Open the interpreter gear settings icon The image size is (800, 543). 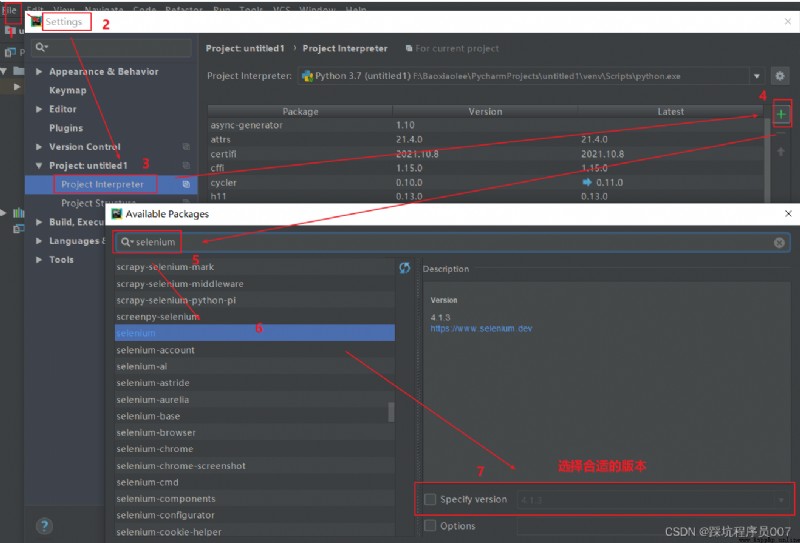click(x=780, y=76)
